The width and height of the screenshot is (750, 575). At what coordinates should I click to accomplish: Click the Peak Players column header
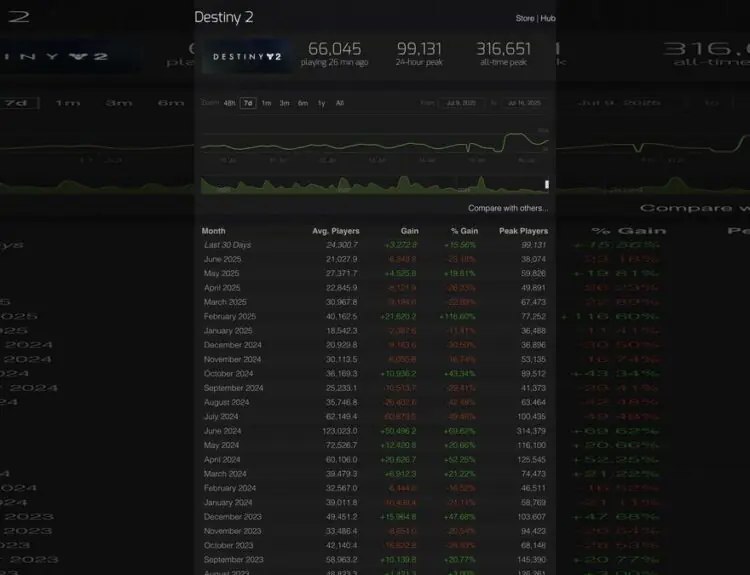coord(524,231)
